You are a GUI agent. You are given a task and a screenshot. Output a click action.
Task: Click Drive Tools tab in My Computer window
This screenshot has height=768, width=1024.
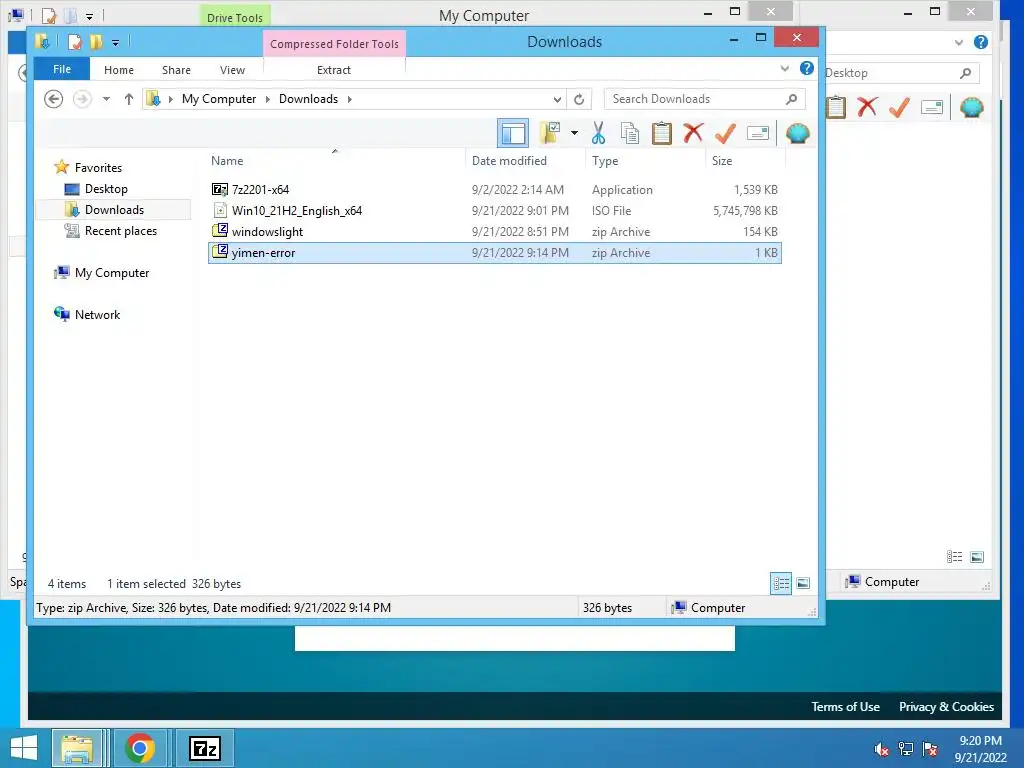point(234,18)
